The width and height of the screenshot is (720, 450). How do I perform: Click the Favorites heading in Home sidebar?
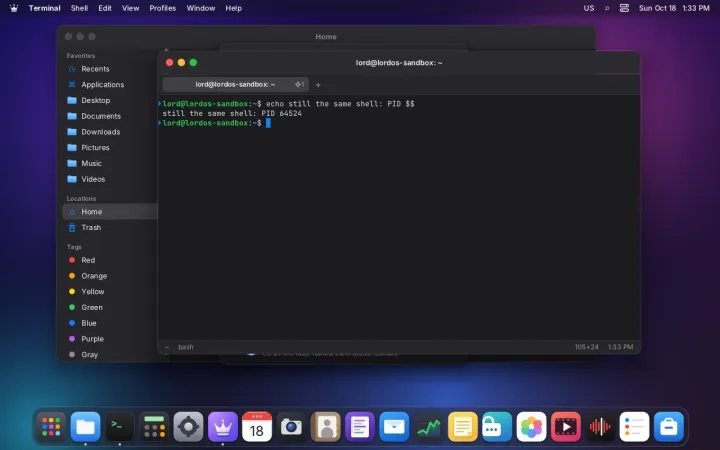(x=81, y=56)
